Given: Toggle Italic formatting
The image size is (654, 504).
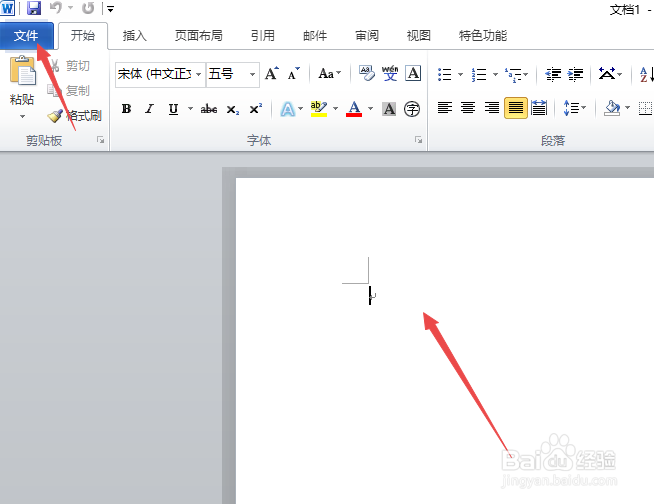Looking at the screenshot, I should point(149,109).
